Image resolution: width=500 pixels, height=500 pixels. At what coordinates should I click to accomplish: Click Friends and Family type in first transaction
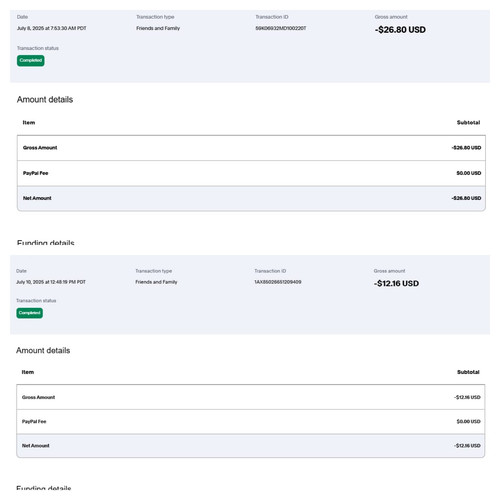click(x=158, y=28)
